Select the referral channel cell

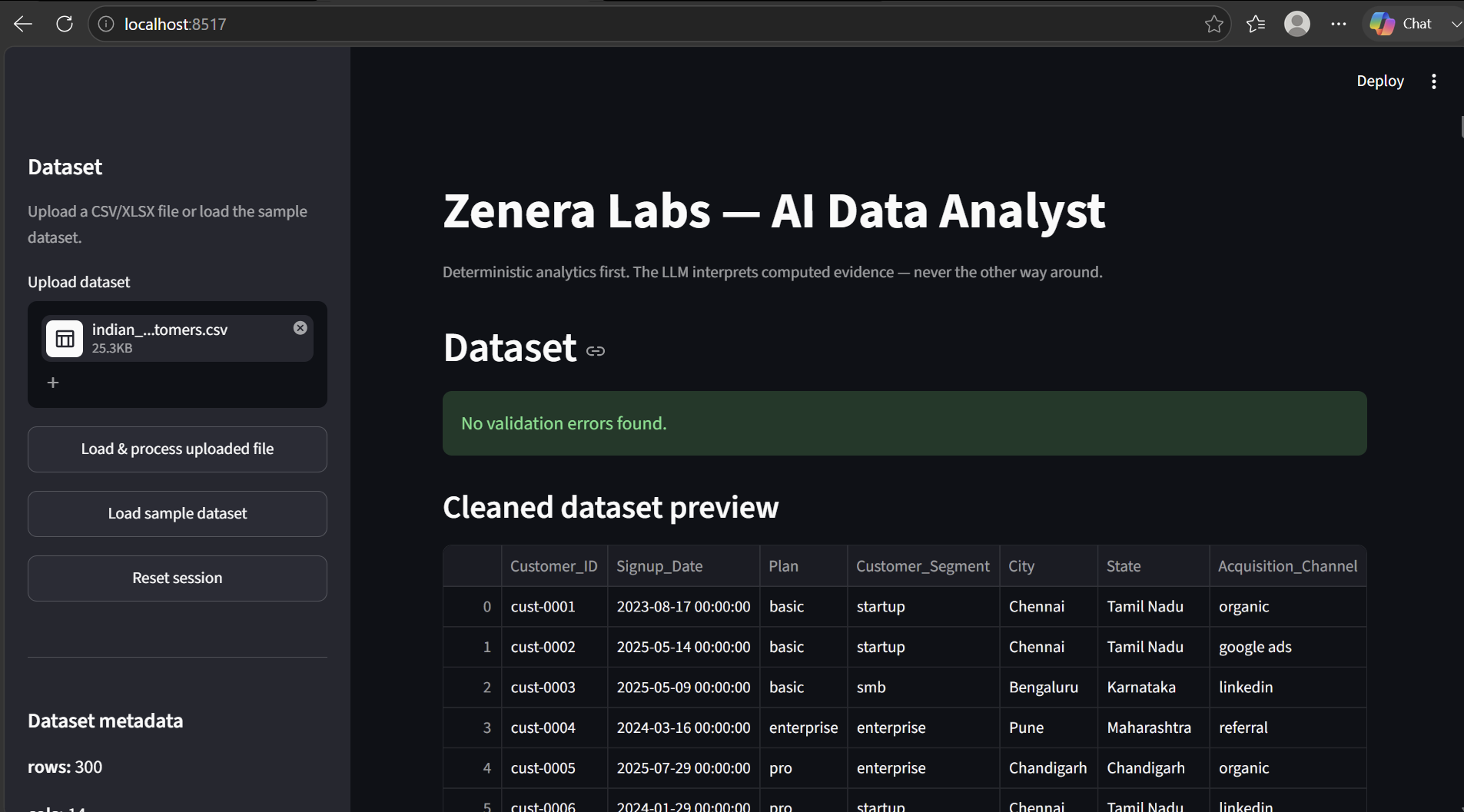[x=1288, y=727]
